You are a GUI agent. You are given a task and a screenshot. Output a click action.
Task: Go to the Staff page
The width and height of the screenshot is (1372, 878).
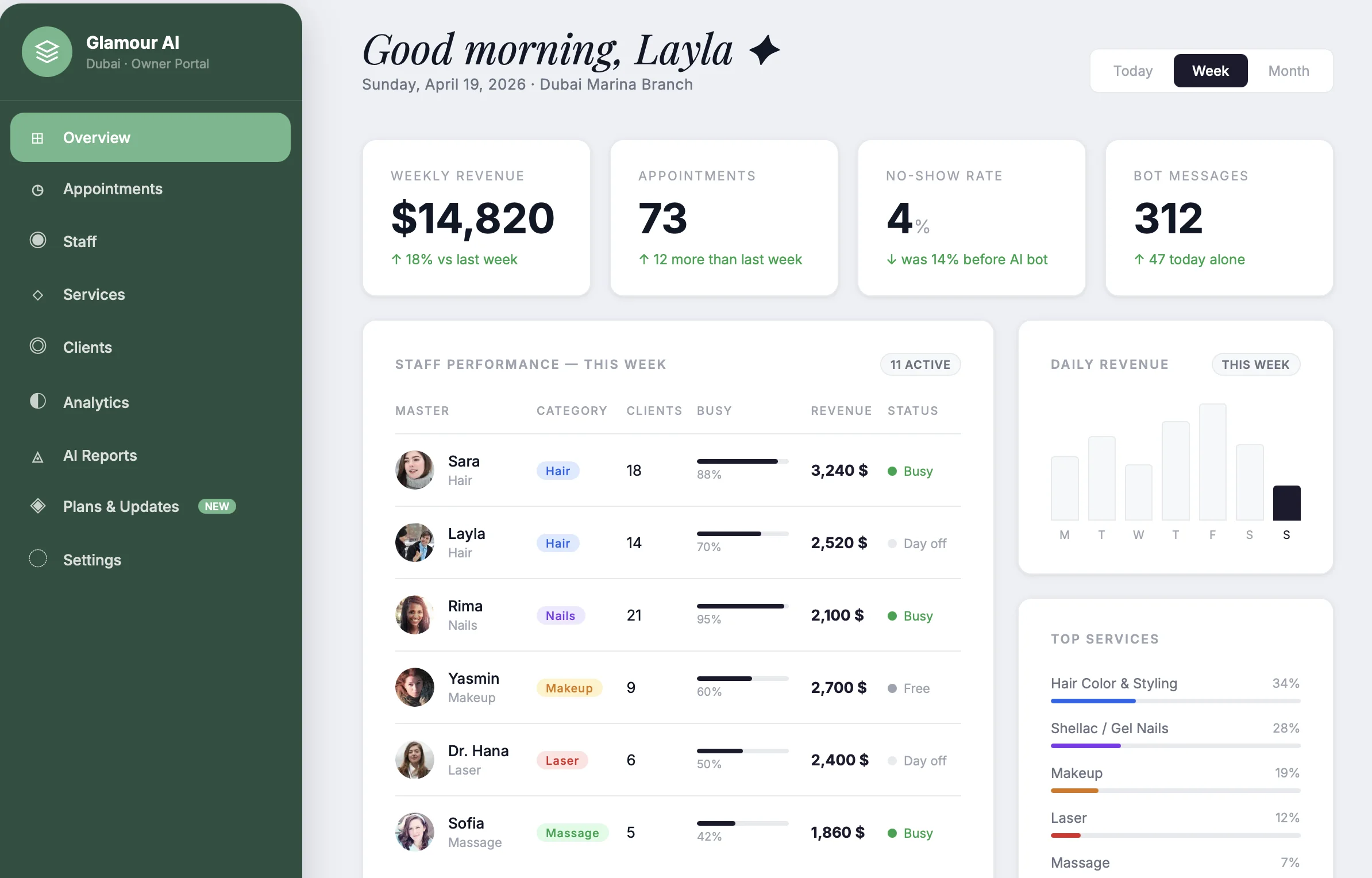[x=151, y=241]
